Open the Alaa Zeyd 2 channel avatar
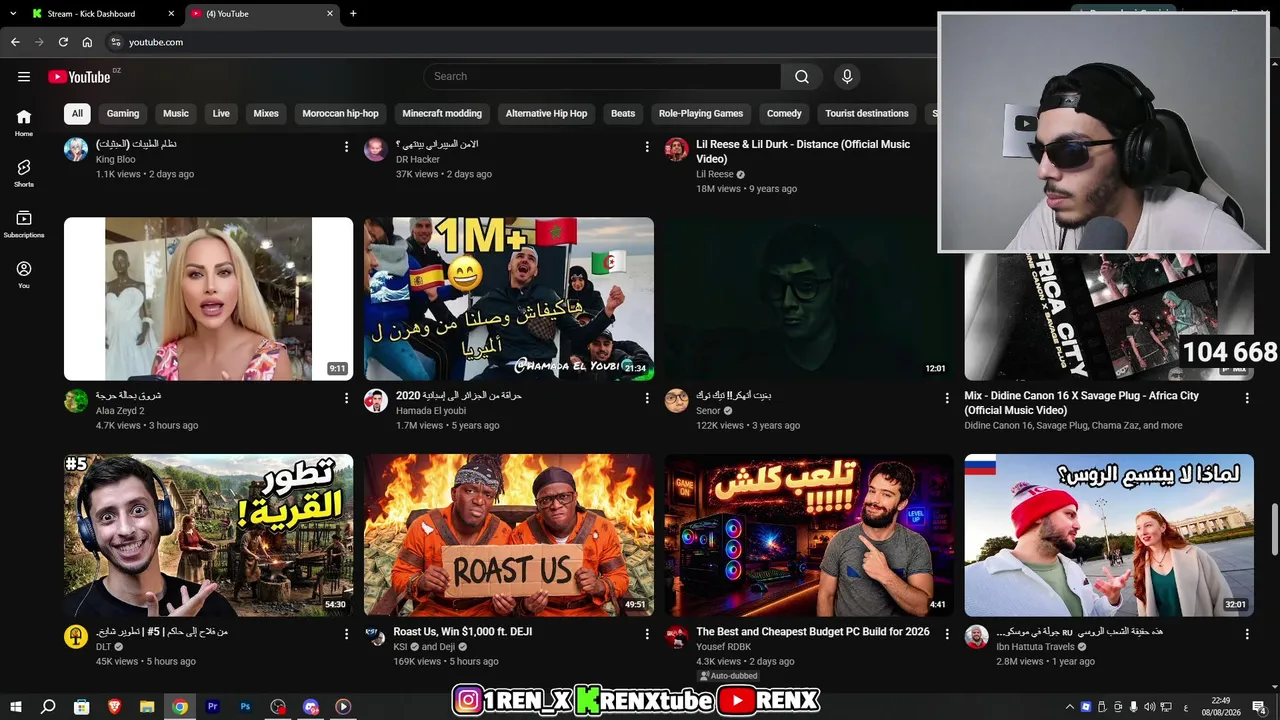The height and width of the screenshot is (720, 1280). 76,401
